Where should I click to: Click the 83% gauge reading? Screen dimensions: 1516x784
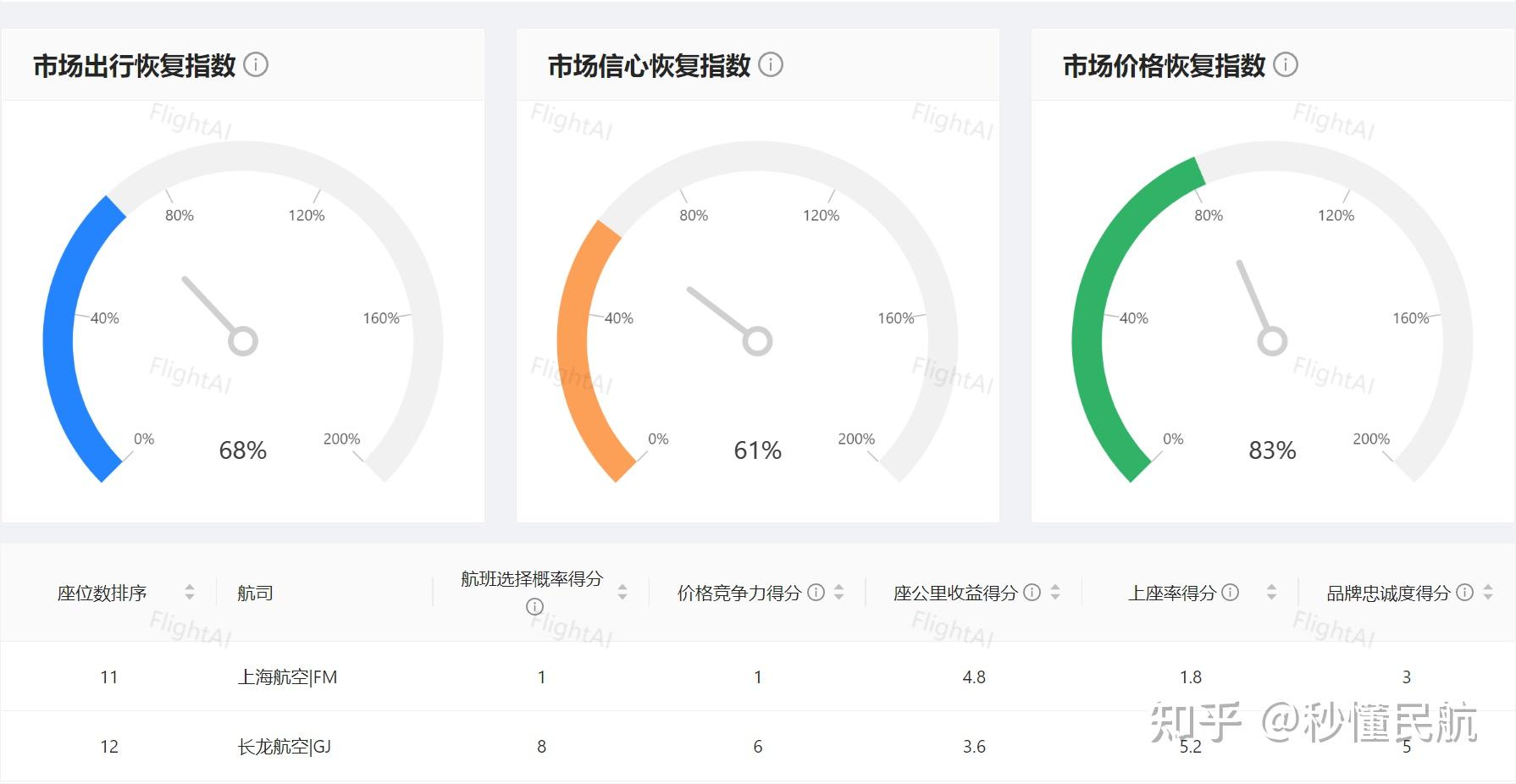[1273, 450]
